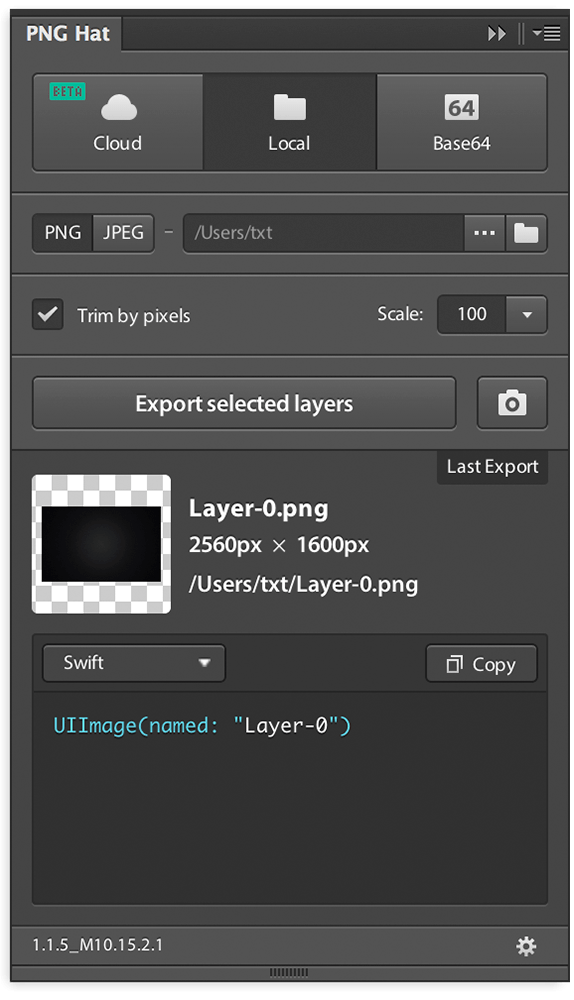Screen dimensions: 574x1000
Task: Click the three-dots browse path button
Action: (485, 233)
